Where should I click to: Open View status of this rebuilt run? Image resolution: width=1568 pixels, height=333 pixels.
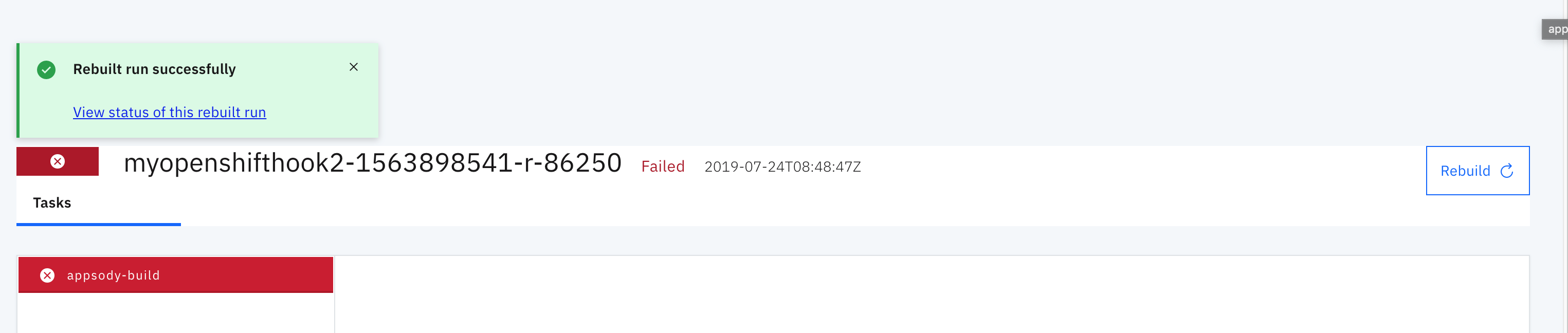[169, 112]
